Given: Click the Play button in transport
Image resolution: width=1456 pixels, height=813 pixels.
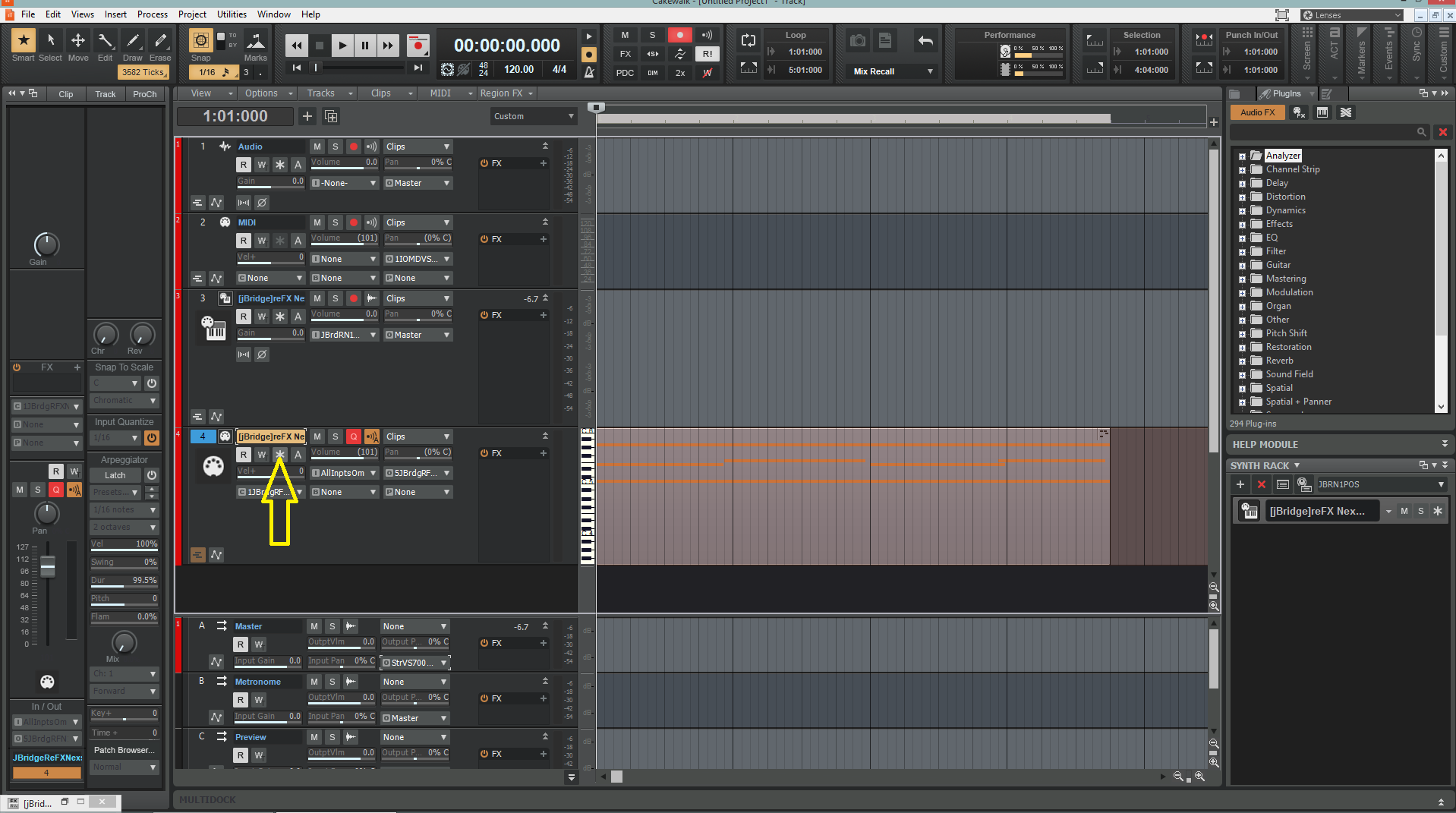Looking at the screenshot, I should [342, 46].
